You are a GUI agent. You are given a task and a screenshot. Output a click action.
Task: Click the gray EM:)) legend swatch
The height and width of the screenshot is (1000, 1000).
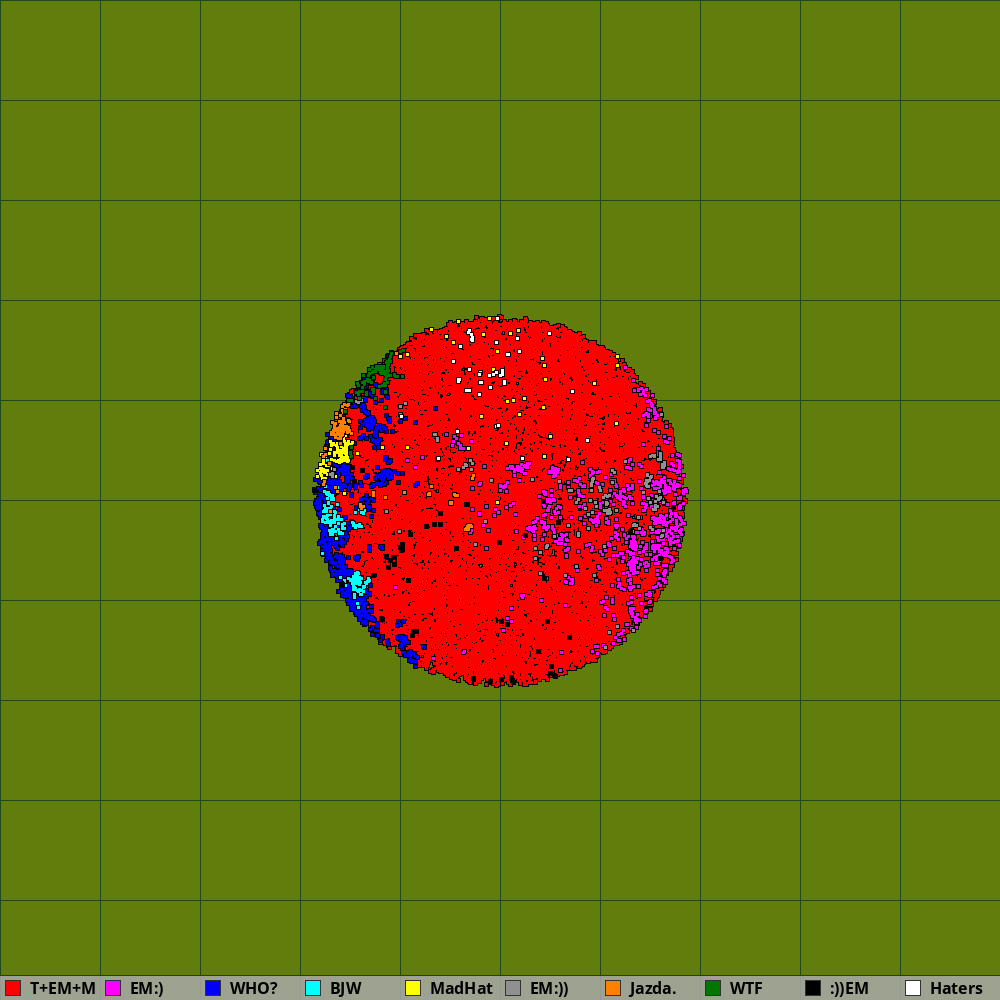click(513, 988)
